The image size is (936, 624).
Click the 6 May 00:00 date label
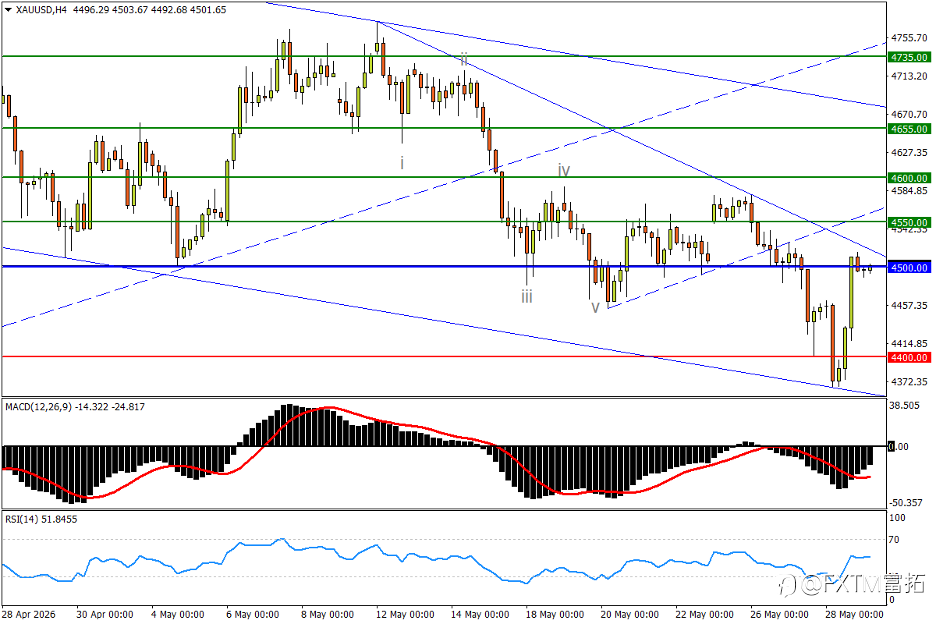point(253,614)
